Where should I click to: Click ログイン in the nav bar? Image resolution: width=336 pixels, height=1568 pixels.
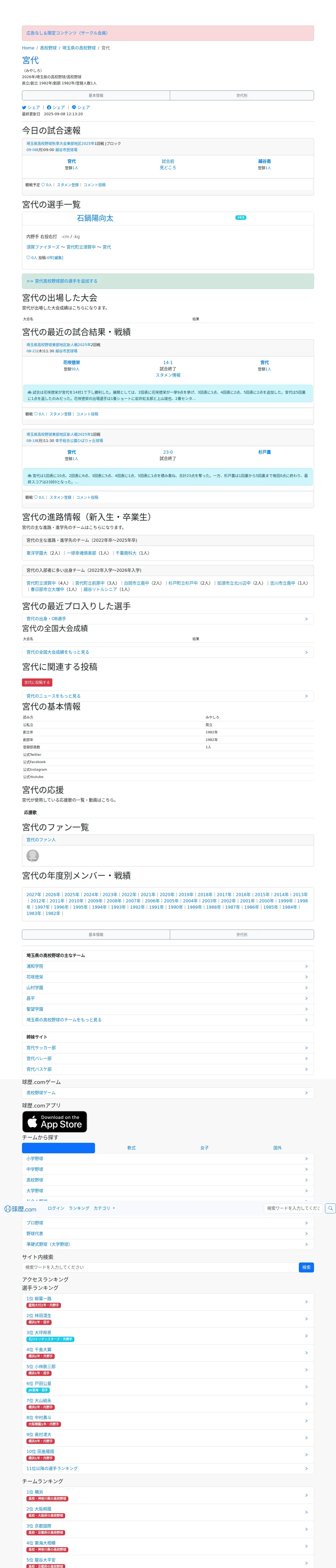56,1208
